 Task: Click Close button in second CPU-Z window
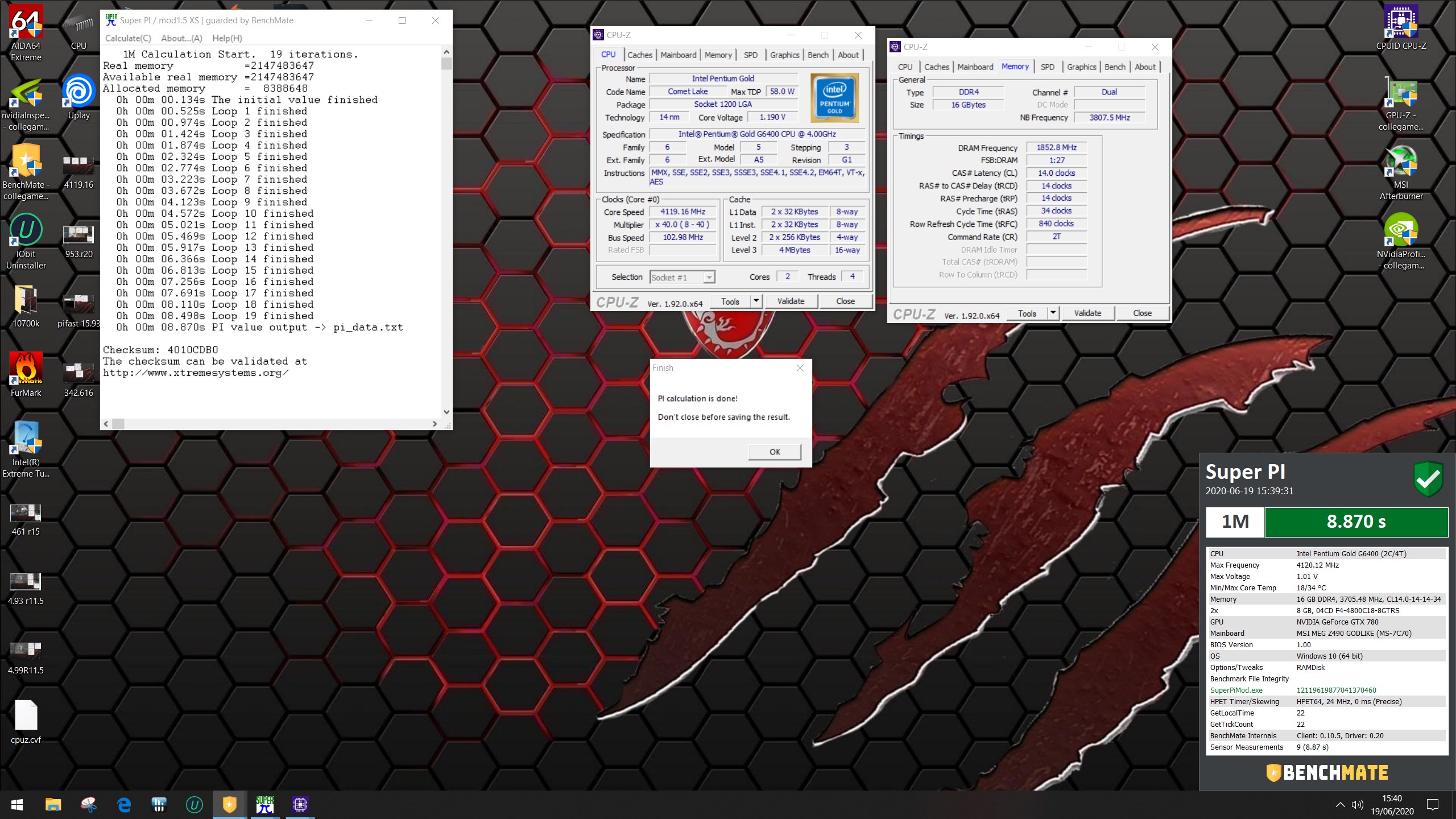(x=1142, y=313)
